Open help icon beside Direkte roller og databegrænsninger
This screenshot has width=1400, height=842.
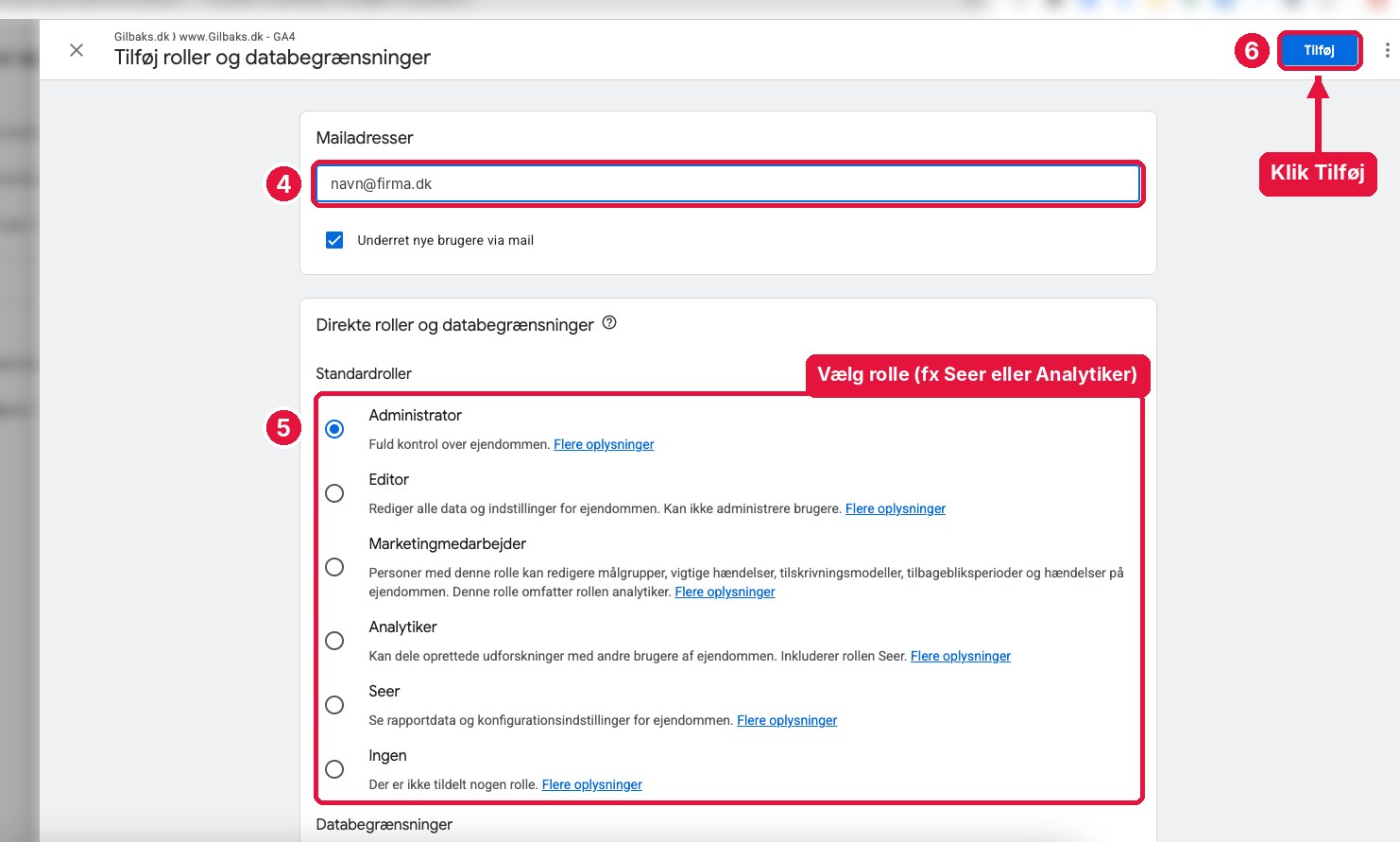[x=609, y=323]
